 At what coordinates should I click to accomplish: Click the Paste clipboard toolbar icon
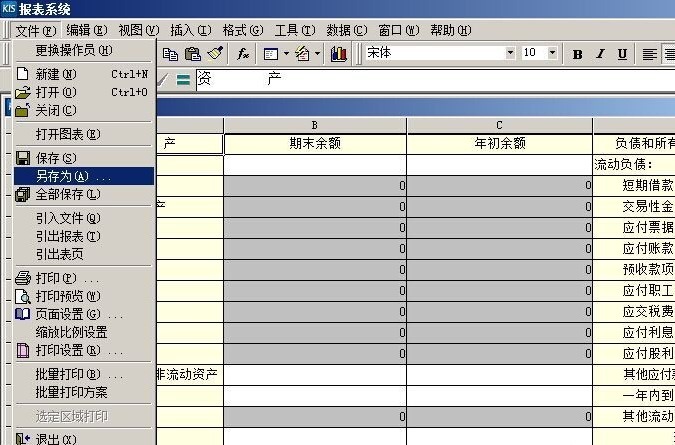pos(192,54)
